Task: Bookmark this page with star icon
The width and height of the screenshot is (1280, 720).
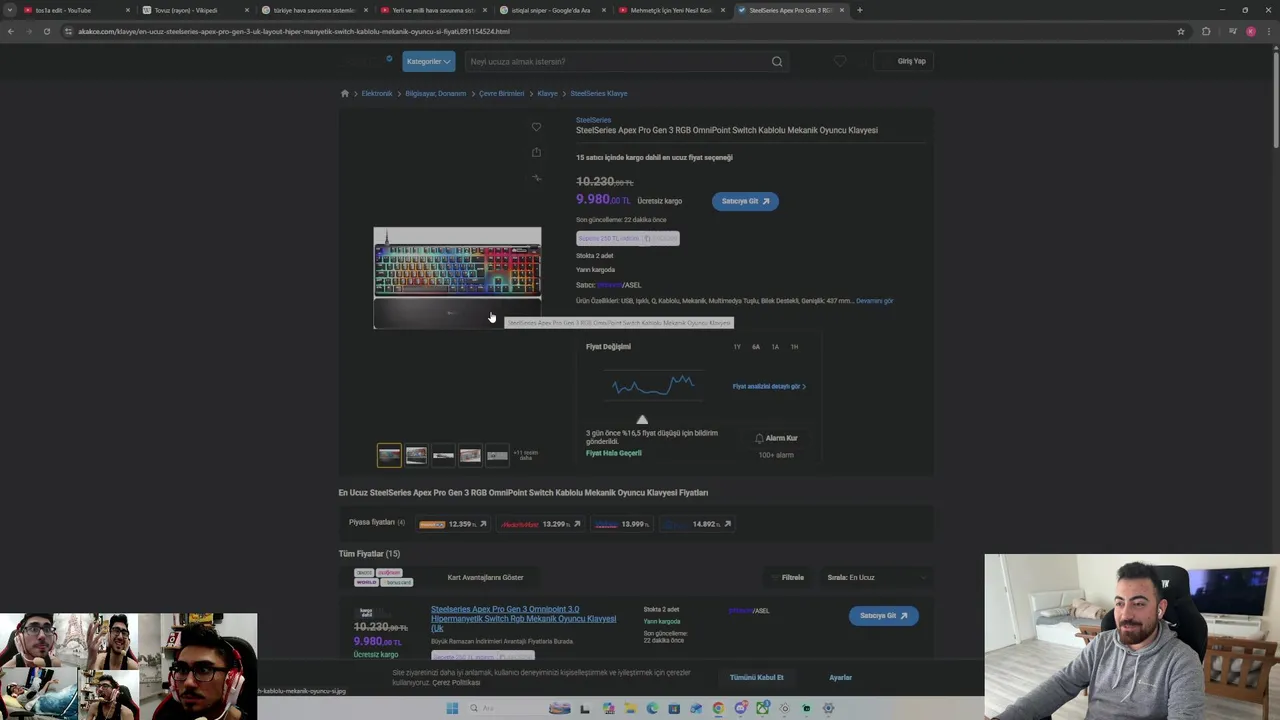Action: pos(1181,31)
